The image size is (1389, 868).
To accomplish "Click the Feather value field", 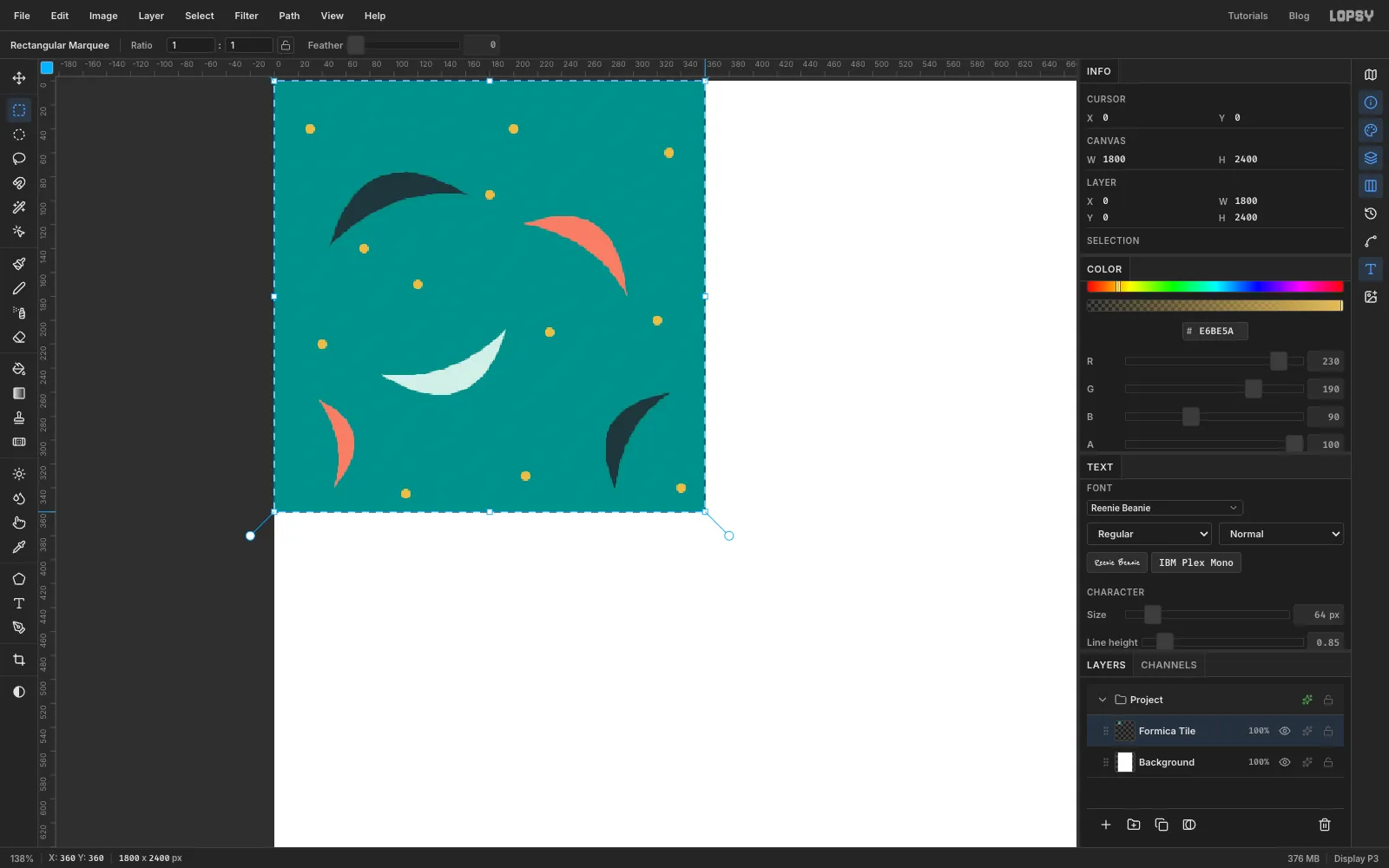I will (482, 45).
